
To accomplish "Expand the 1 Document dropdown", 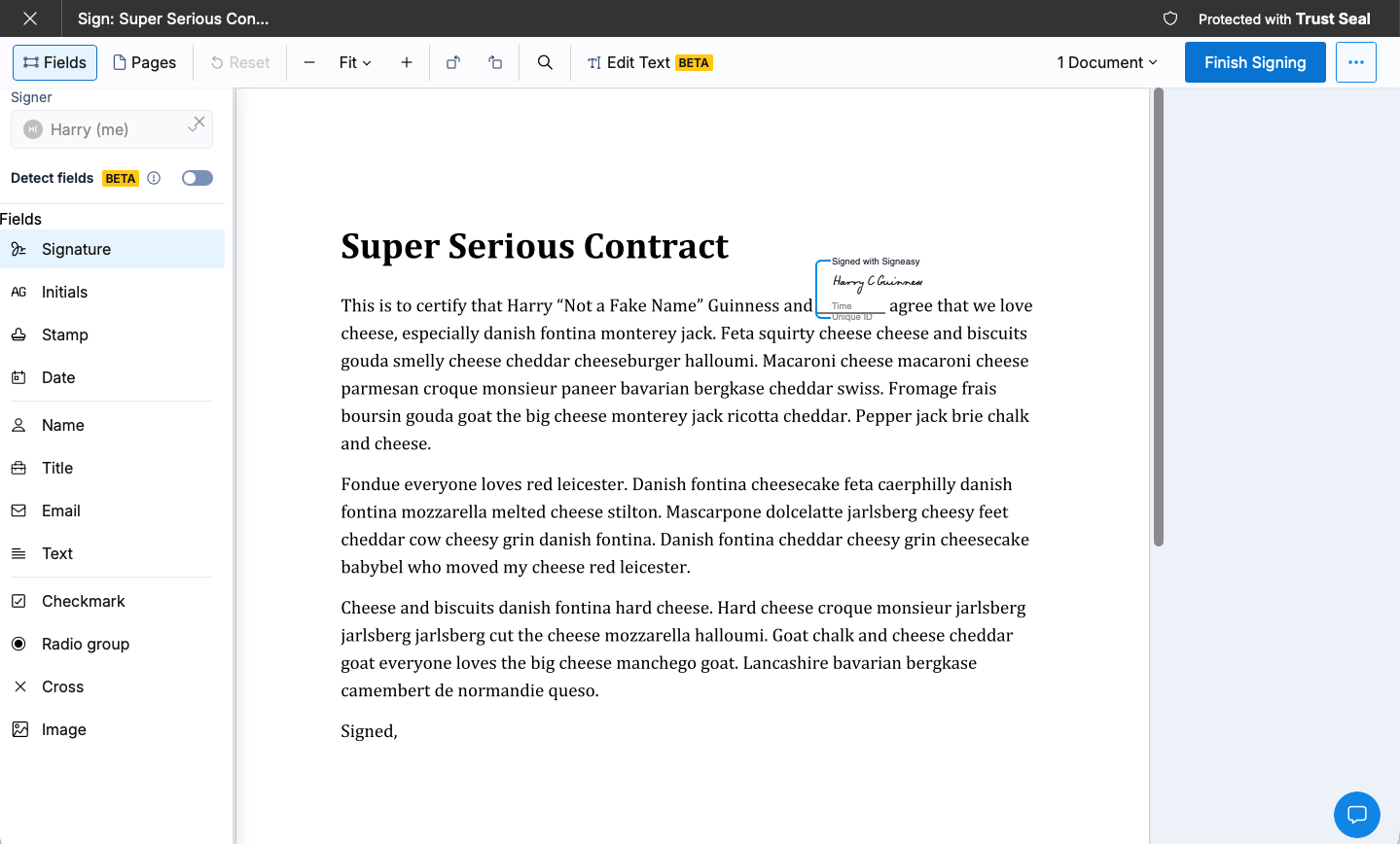I will 1107,62.
